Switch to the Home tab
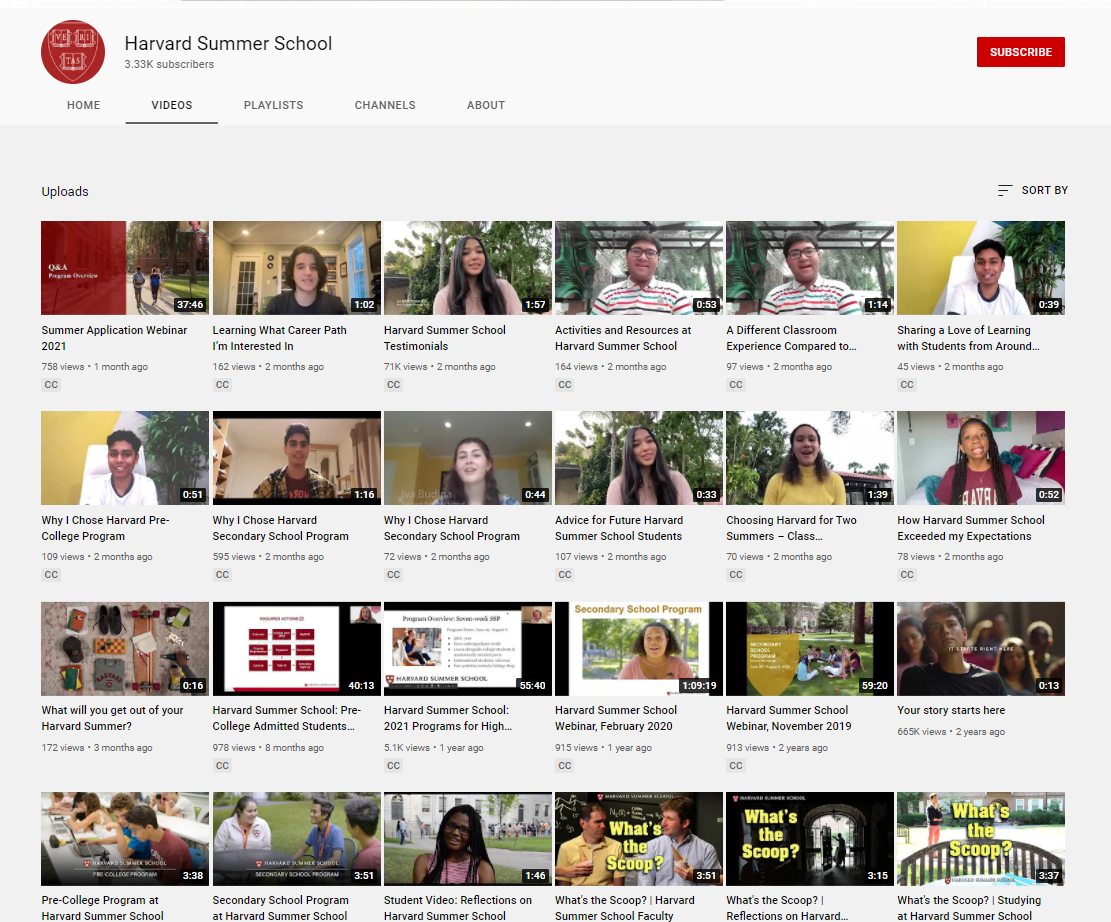Viewport: 1111px width, 922px height. (x=84, y=105)
